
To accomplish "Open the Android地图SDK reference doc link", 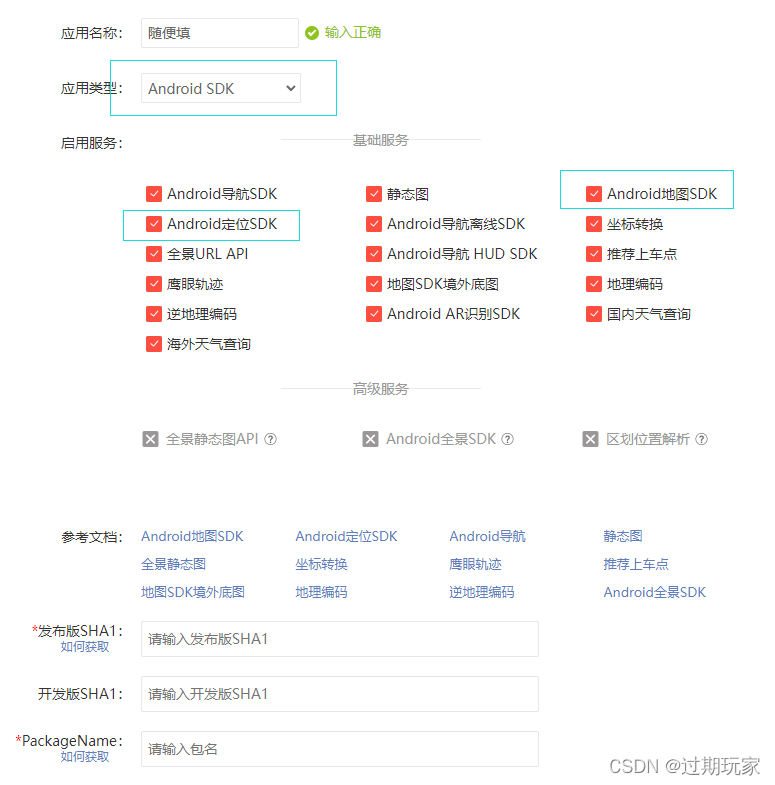I will (192, 536).
